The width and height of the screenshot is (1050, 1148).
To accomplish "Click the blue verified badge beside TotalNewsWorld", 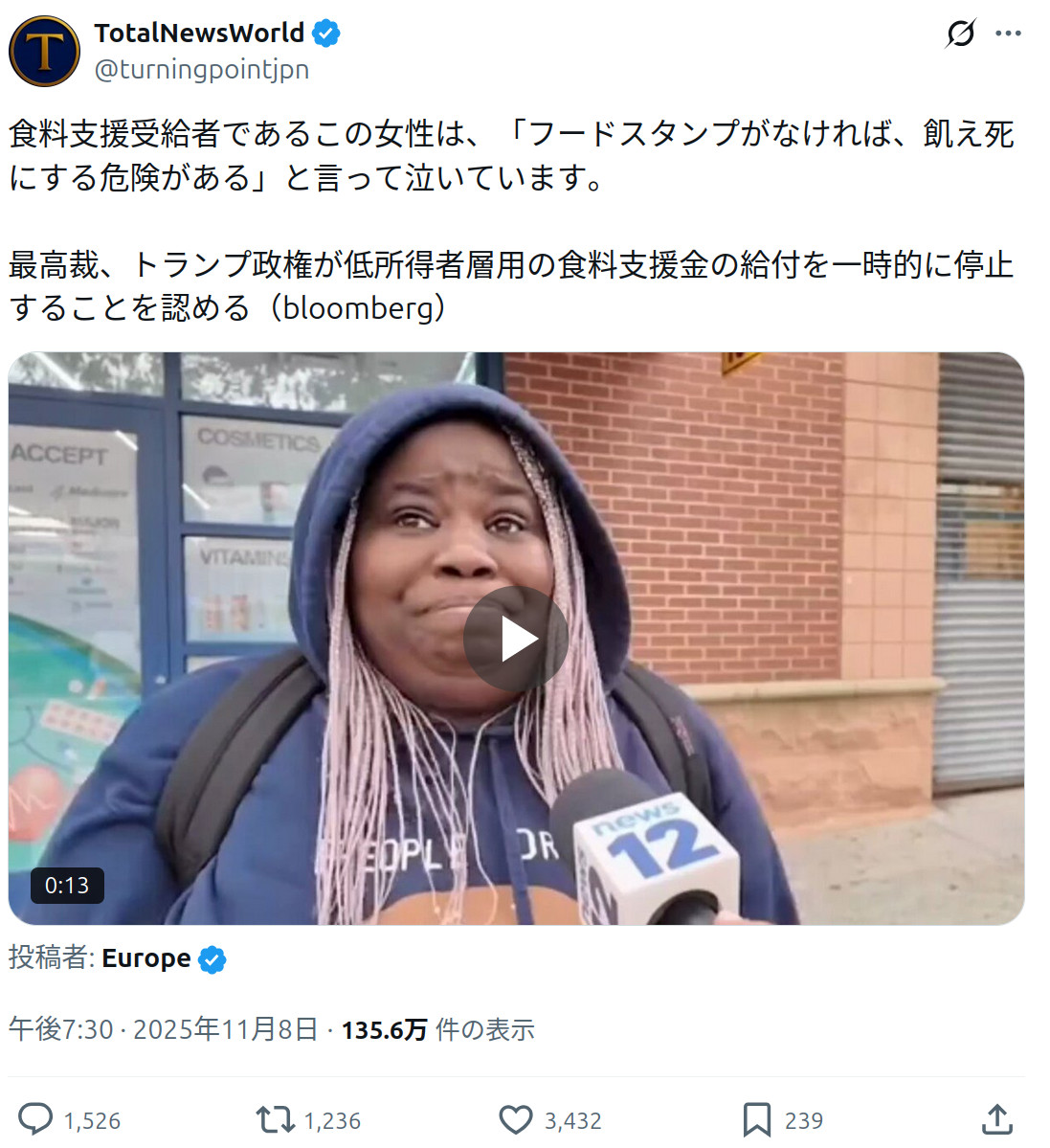I will coord(325,34).
